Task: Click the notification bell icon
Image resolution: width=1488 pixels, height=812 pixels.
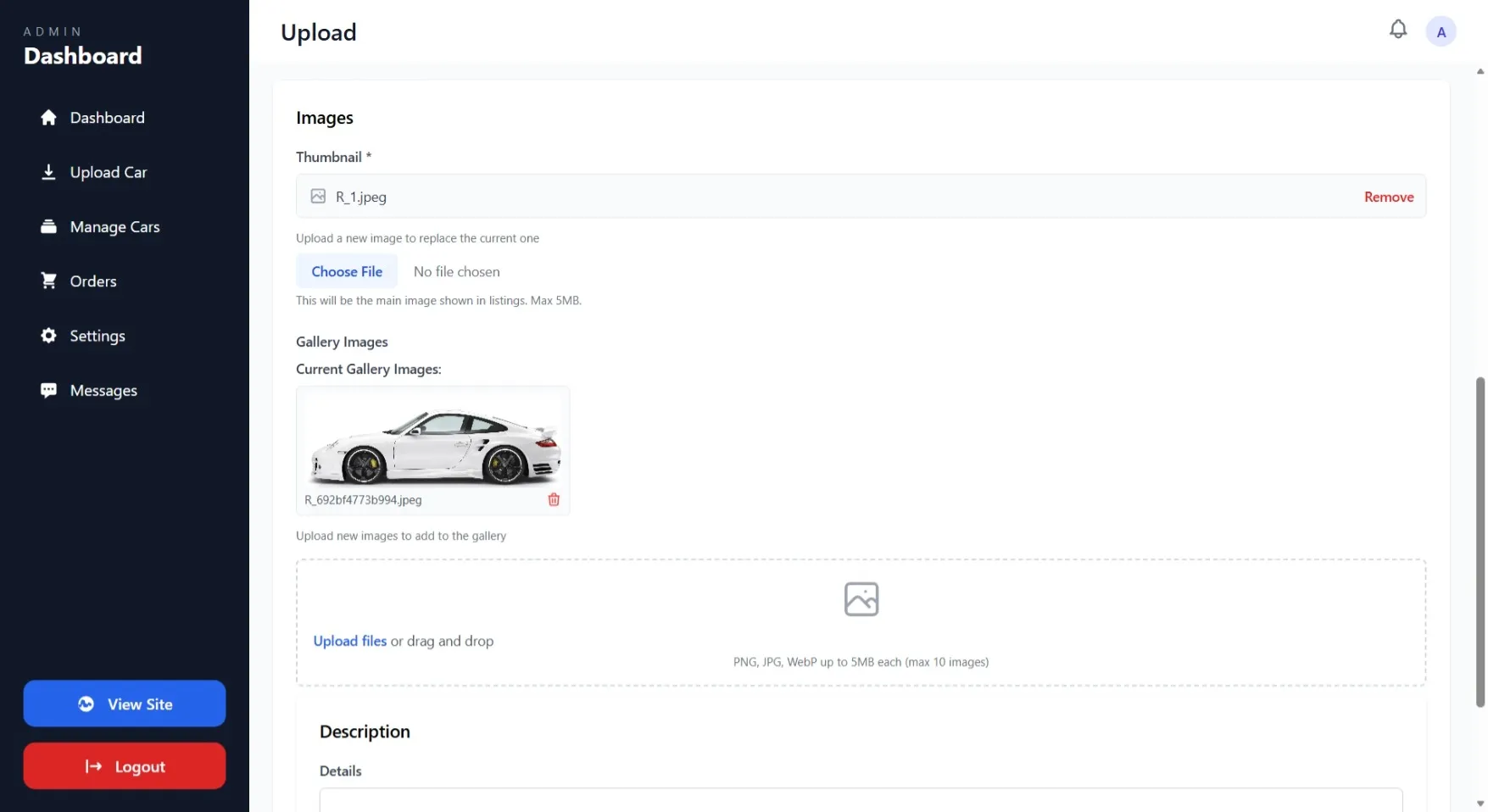Action: (1397, 29)
